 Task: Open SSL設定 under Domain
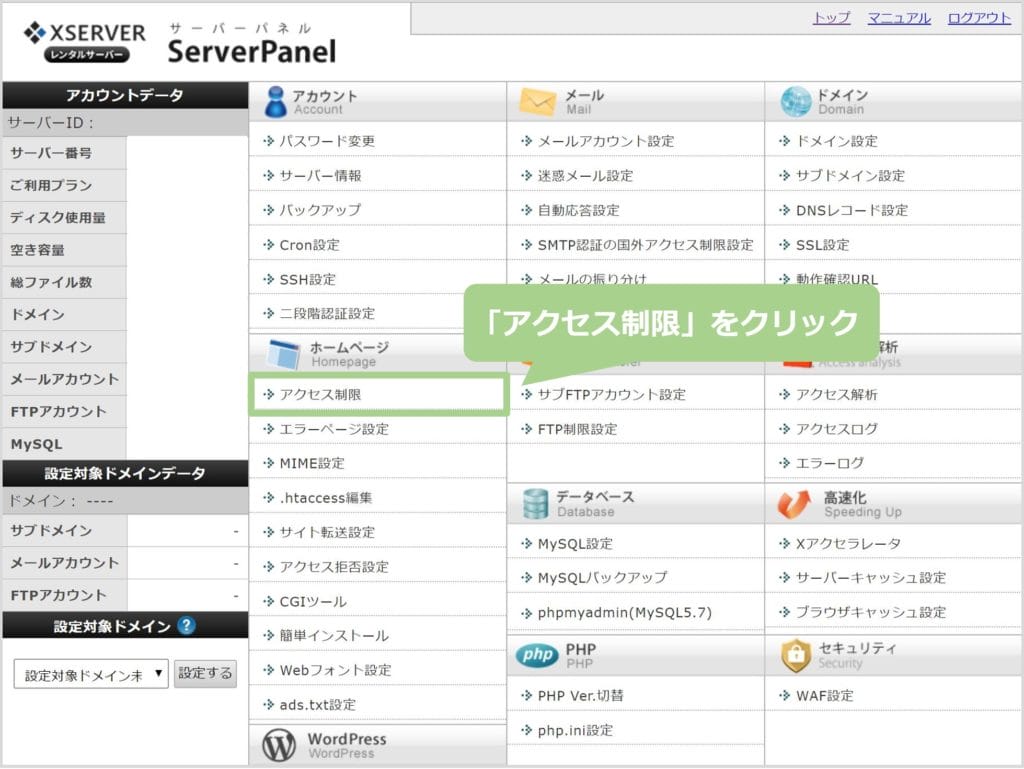pyautogui.click(x=822, y=245)
